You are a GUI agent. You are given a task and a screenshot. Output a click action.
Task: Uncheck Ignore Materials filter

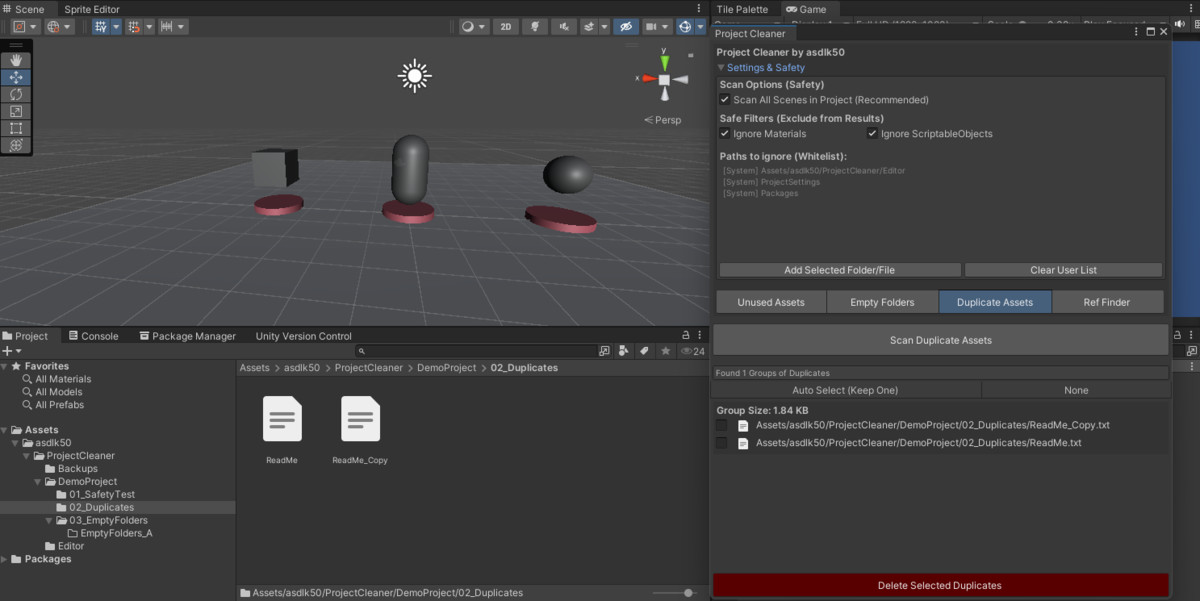coord(725,134)
